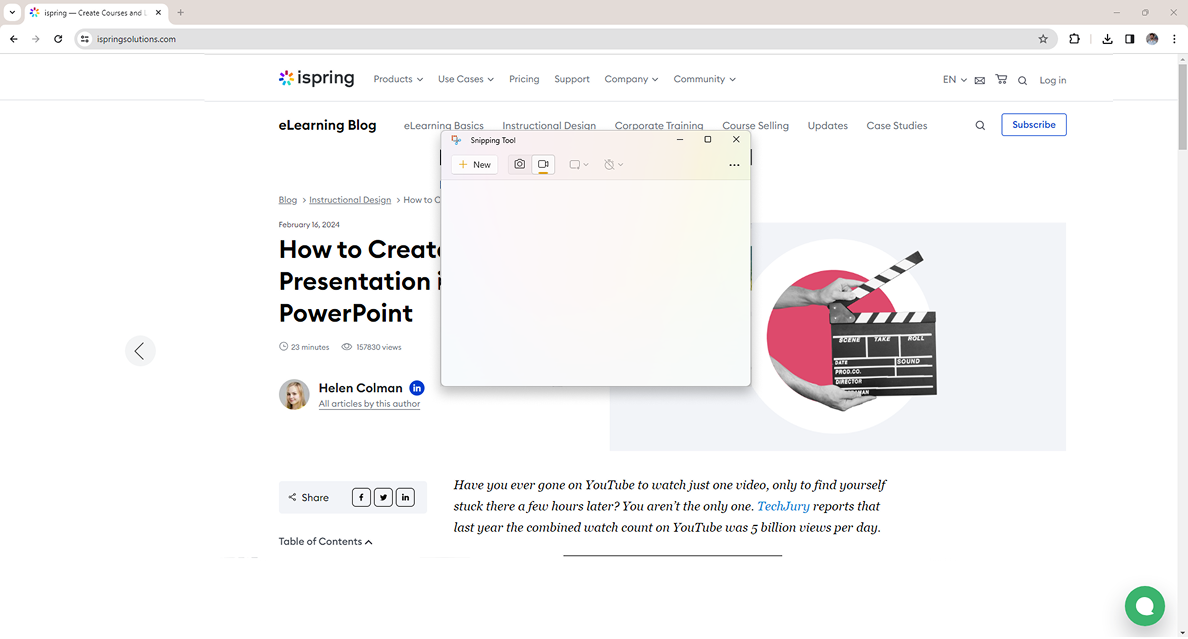Go back in browser history
The width and height of the screenshot is (1188, 639).
click(x=14, y=39)
